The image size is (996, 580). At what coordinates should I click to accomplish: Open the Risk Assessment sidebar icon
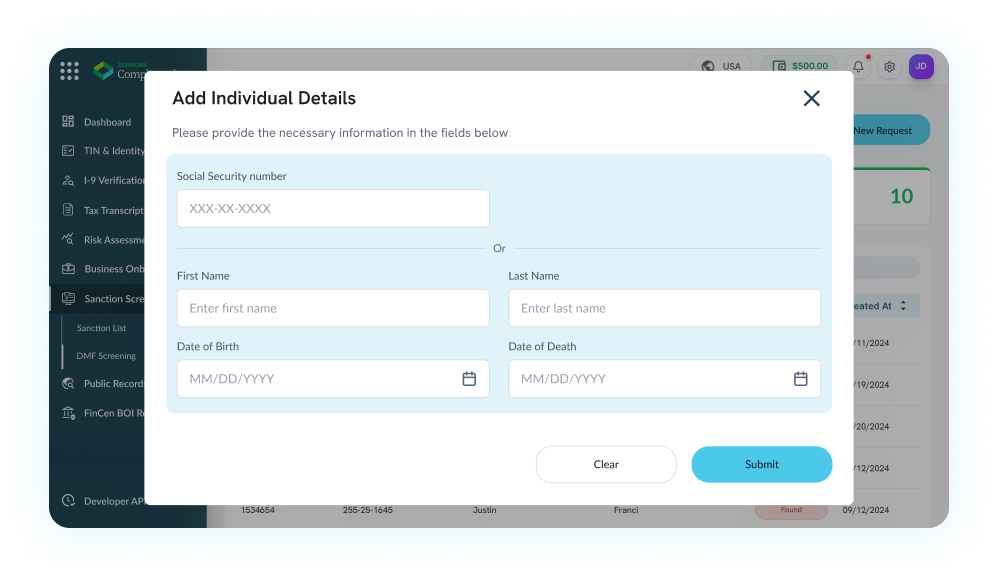68,240
